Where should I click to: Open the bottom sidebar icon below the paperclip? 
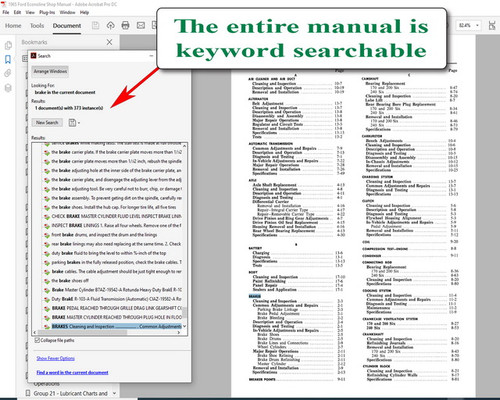[x=8, y=88]
